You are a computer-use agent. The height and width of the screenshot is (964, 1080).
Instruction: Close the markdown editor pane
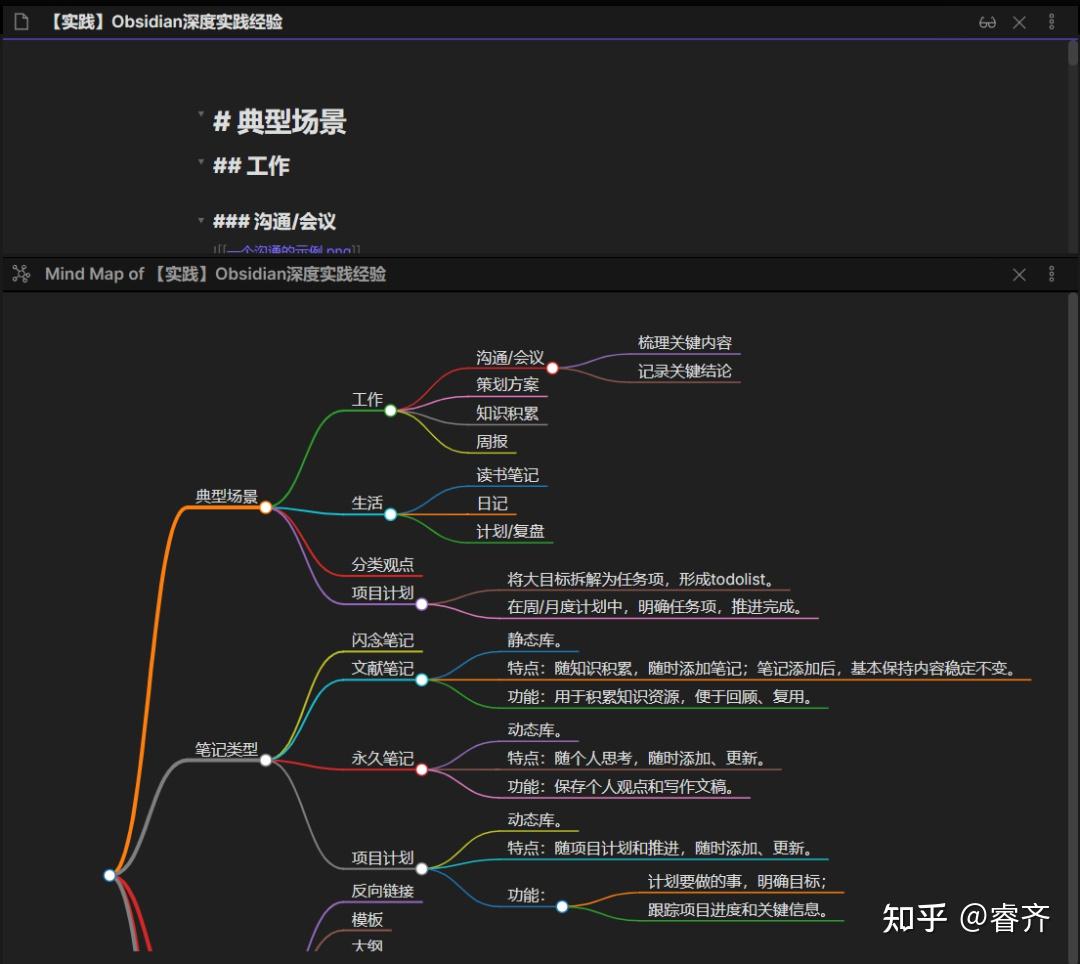[1019, 21]
